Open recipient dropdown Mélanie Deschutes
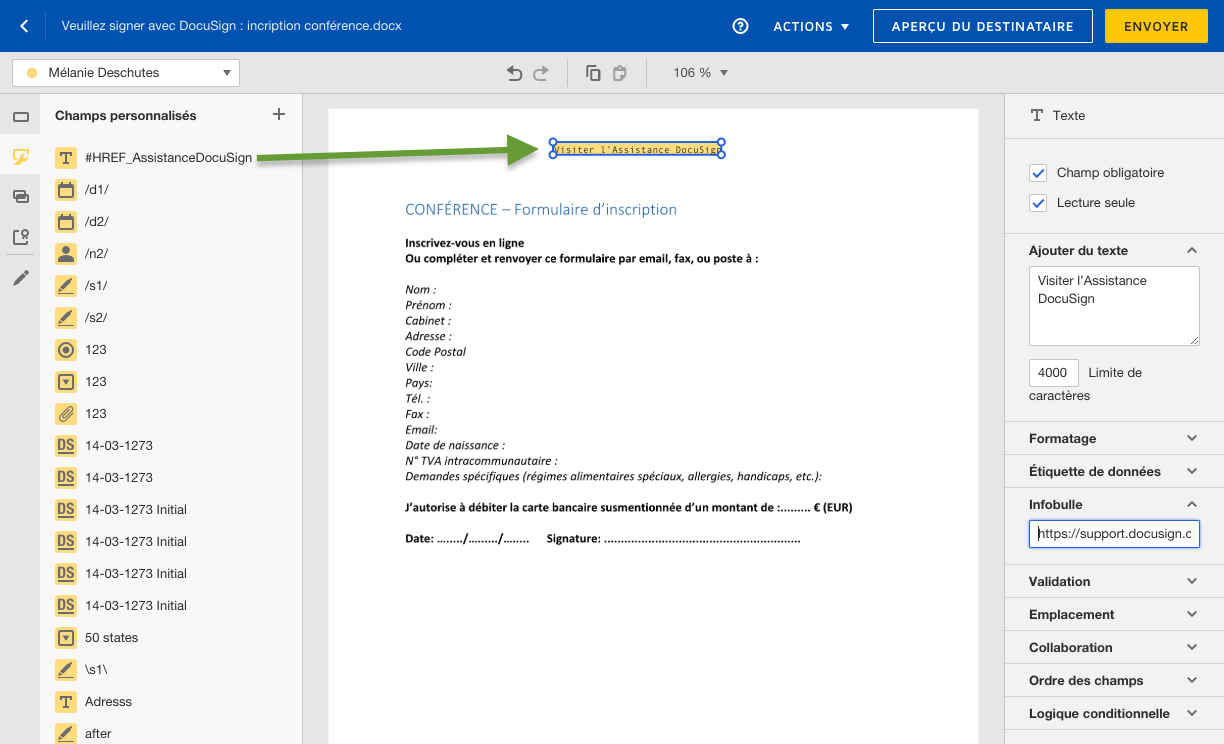Image resolution: width=1224 pixels, height=744 pixels. [x=126, y=73]
